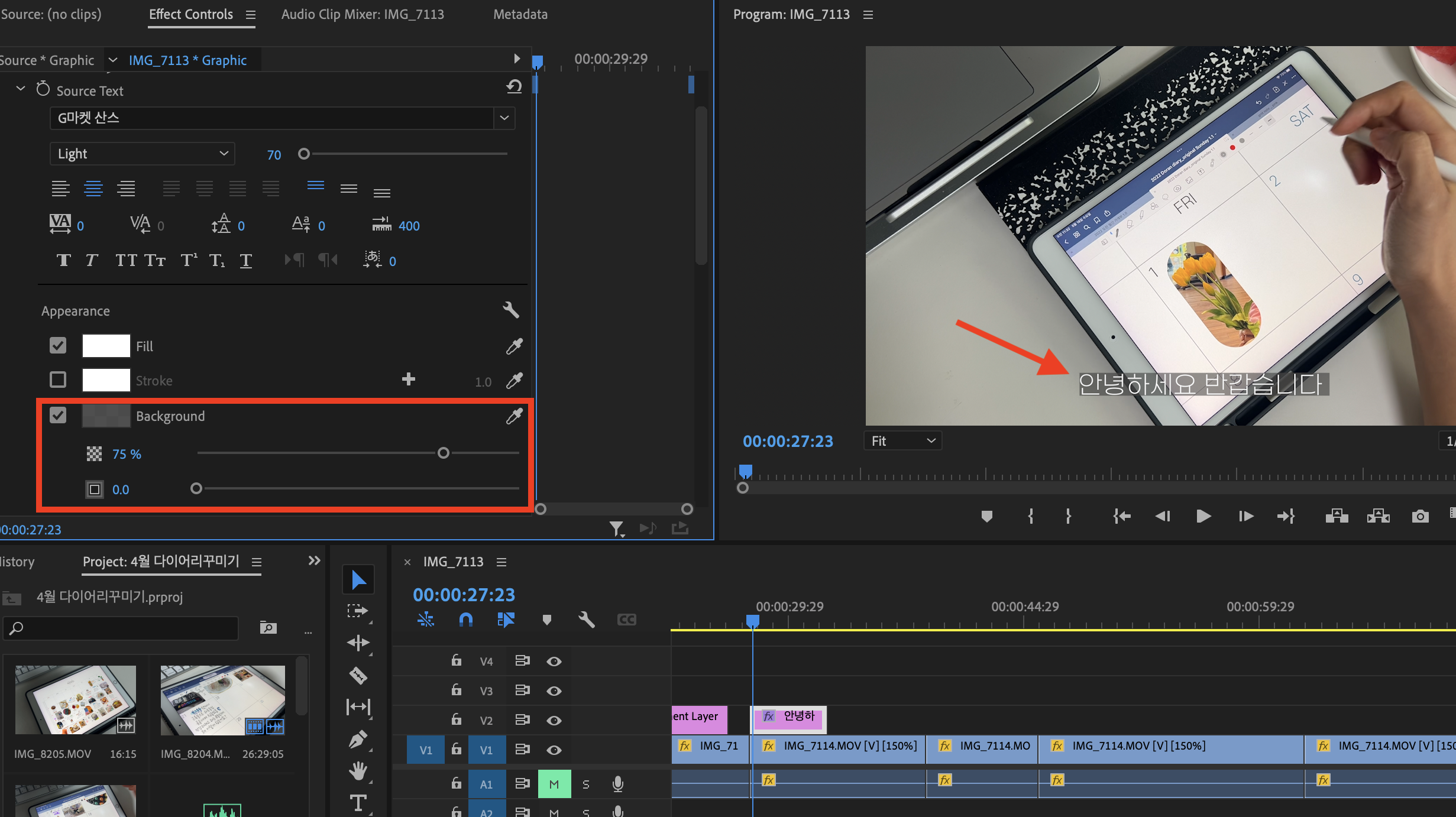Open the Fit zoom level dropdown

(x=902, y=441)
